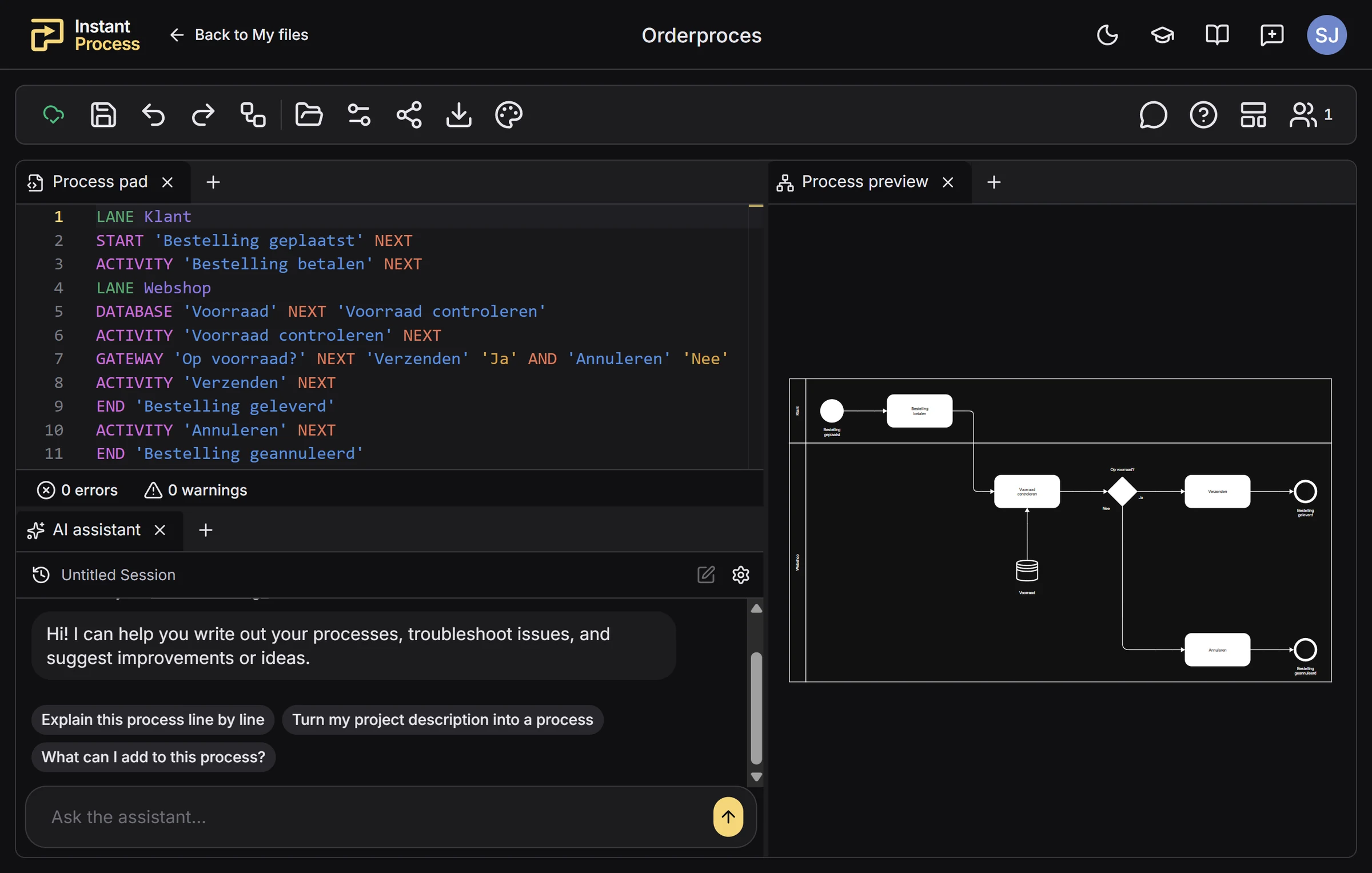Download the process diagram
Screen dimensions: 1372x873
459,115
